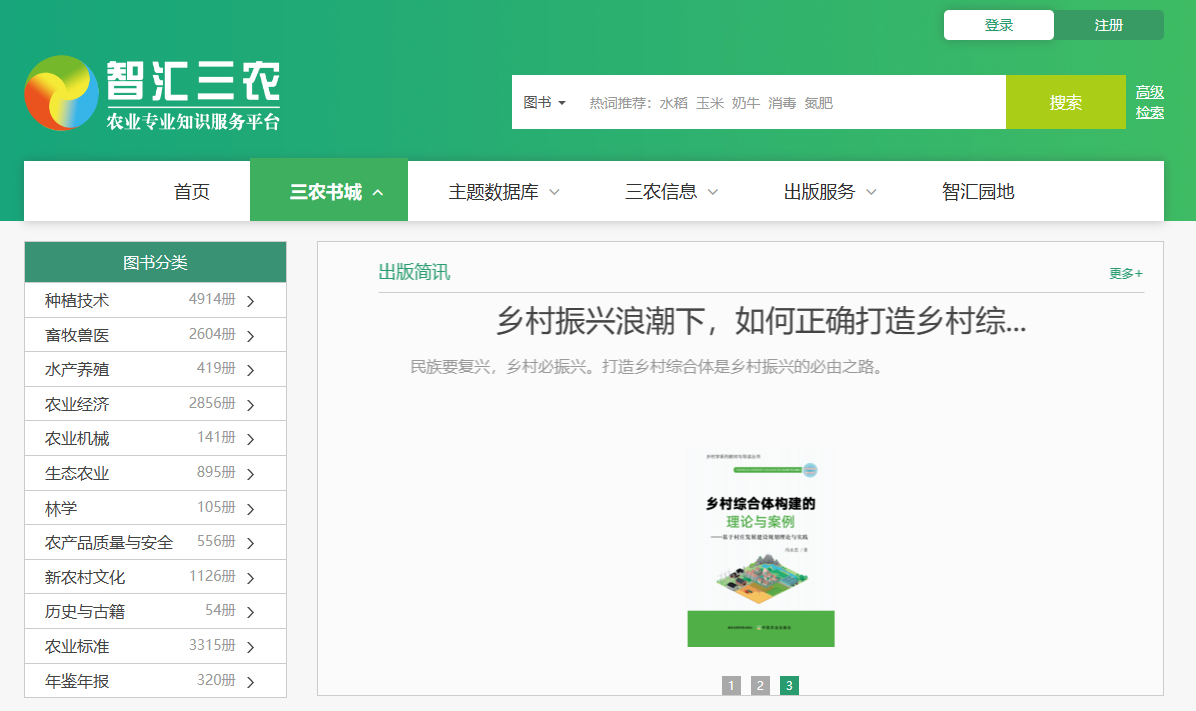Click the 登录 login button
The image size is (1196, 711).
click(x=998, y=24)
